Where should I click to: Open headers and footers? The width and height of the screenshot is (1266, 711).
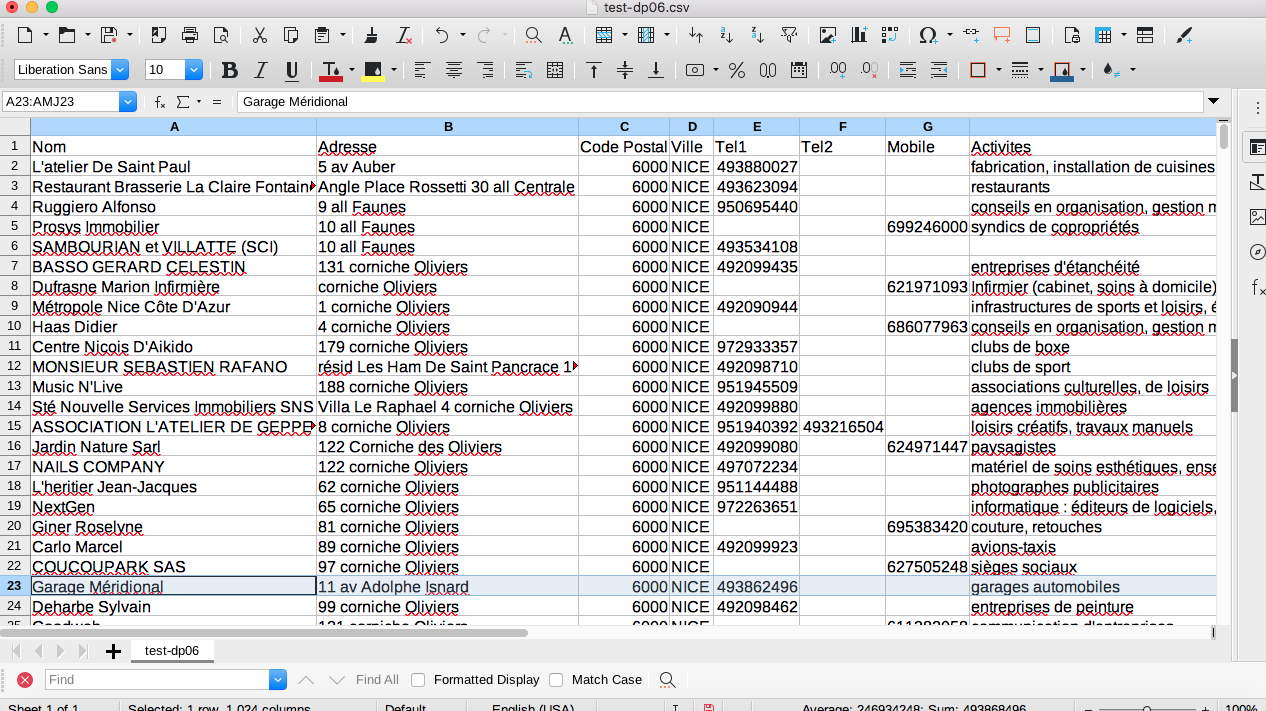coord(1033,36)
